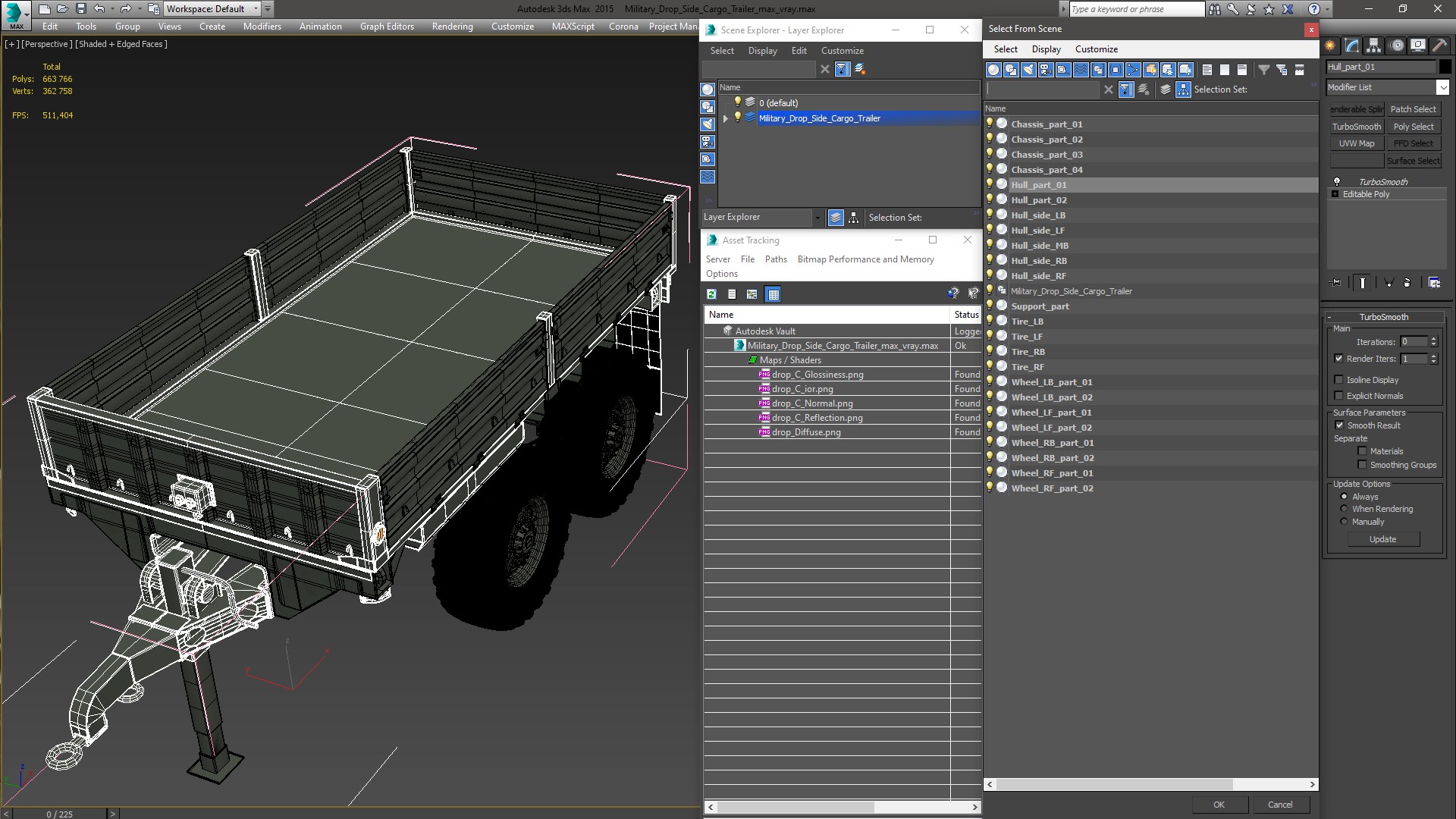Expand Military_Drop_Side_Cargo_Trailer layer in Scene Explorer

coord(725,118)
